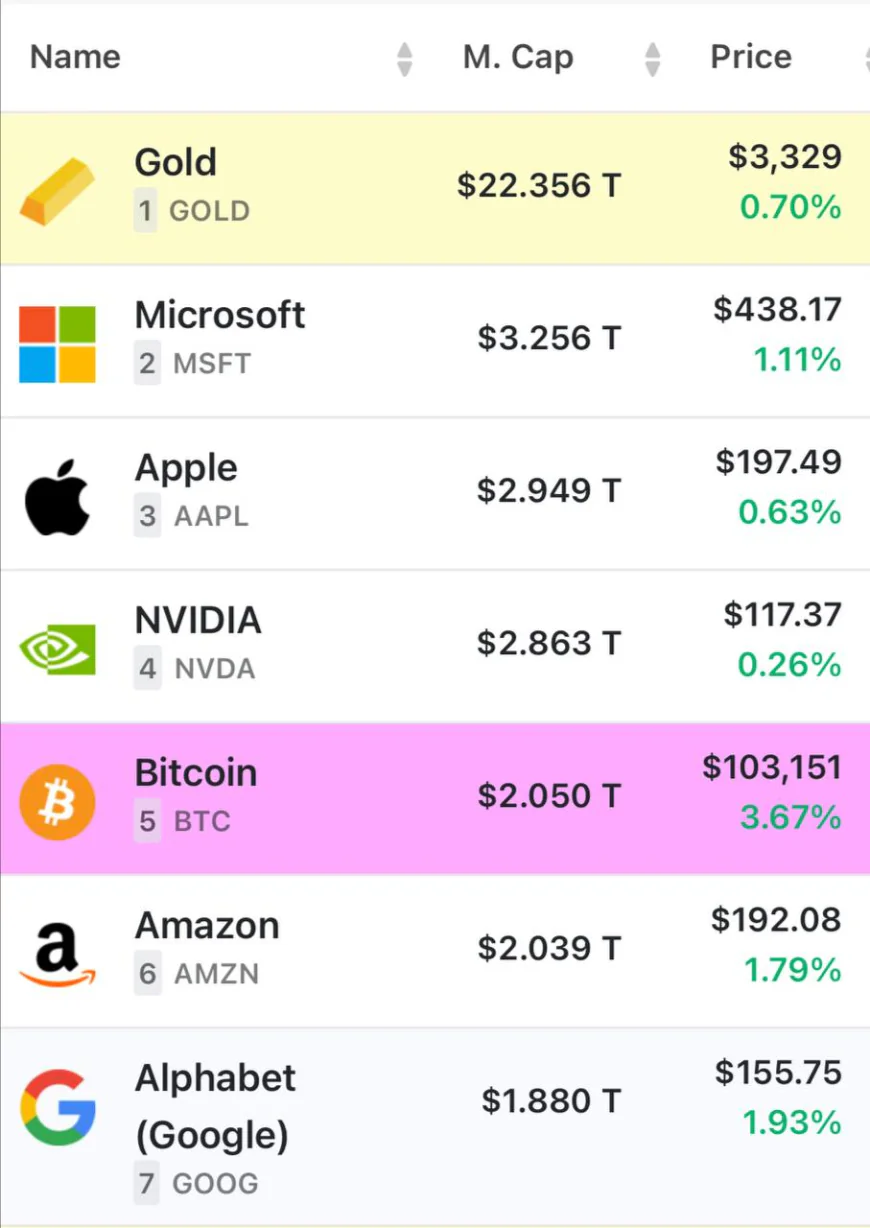The height and width of the screenshot is (1228, 870).
Task: Click Amazon's 1.79% price change
Action: click(792, 970)
